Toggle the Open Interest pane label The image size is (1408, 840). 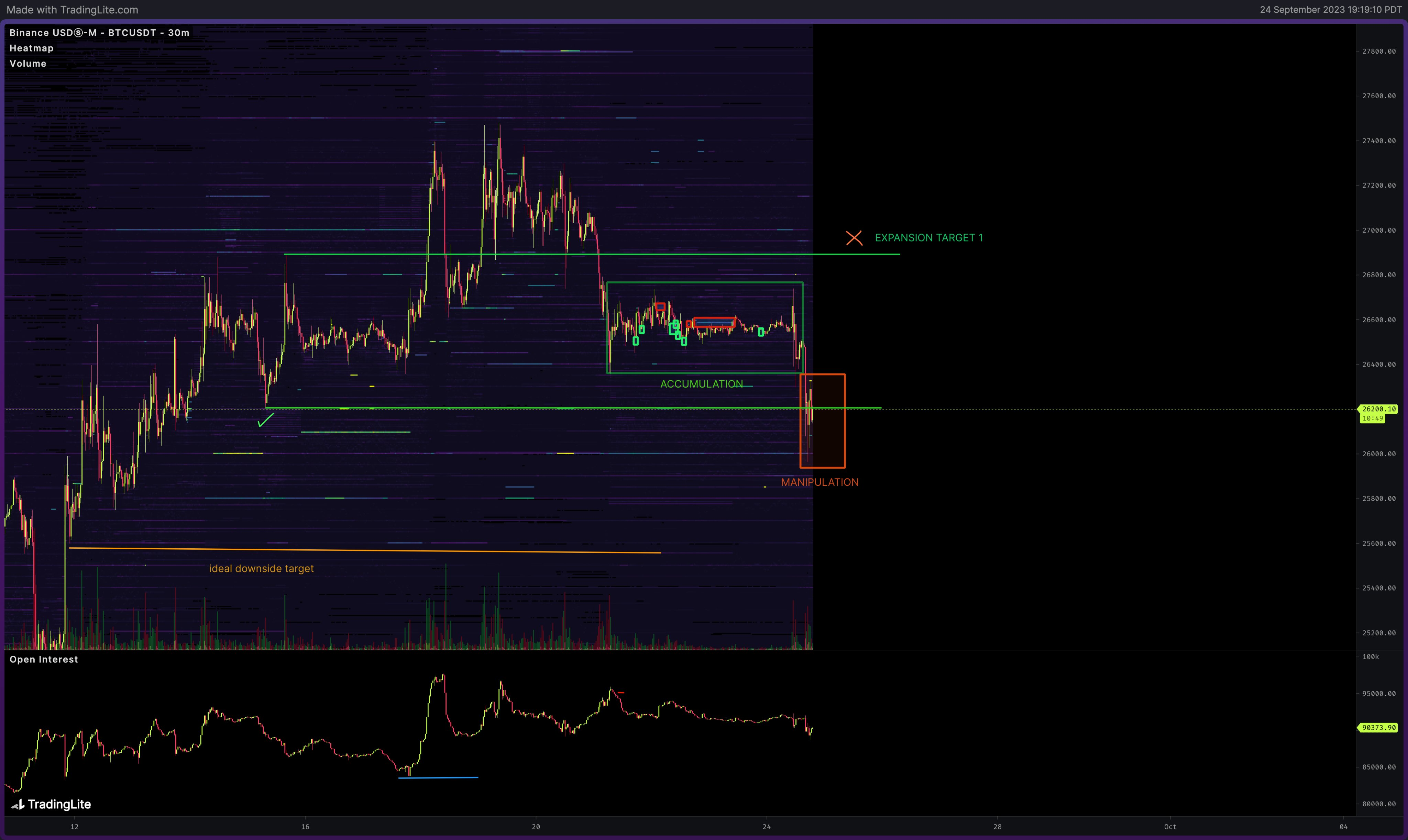click(x=44, y=659)
